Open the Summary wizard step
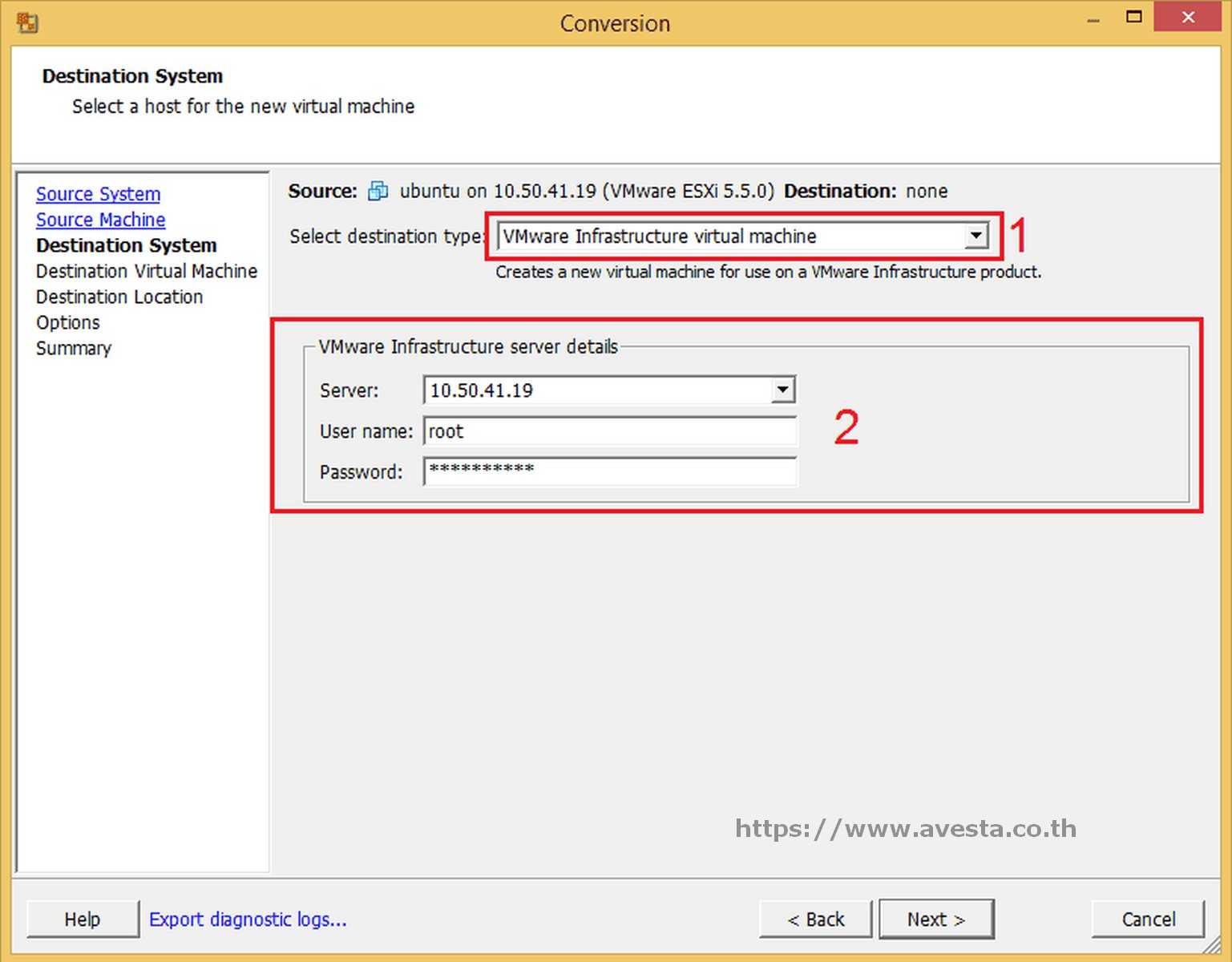The width and height of the screenshot is (1232, 962). [x=73, y=348]
